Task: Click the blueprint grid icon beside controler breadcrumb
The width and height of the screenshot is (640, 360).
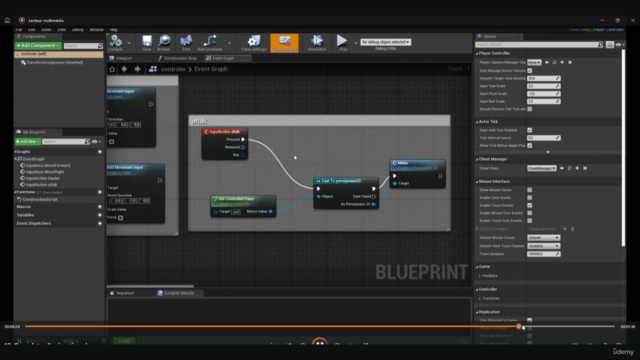Action: 153,69
